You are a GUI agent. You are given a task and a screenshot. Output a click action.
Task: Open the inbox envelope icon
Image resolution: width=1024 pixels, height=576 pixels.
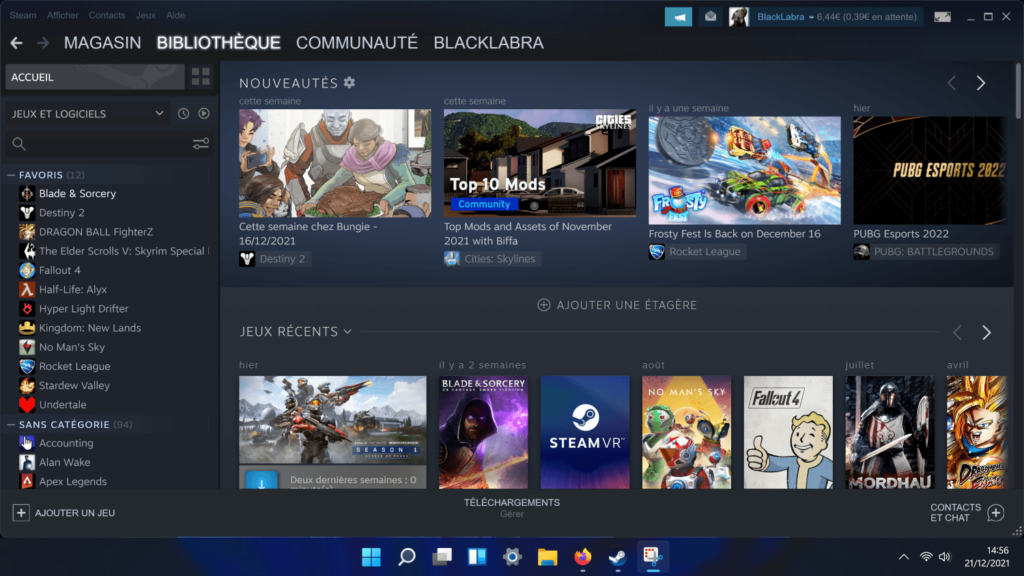(711, 17)
